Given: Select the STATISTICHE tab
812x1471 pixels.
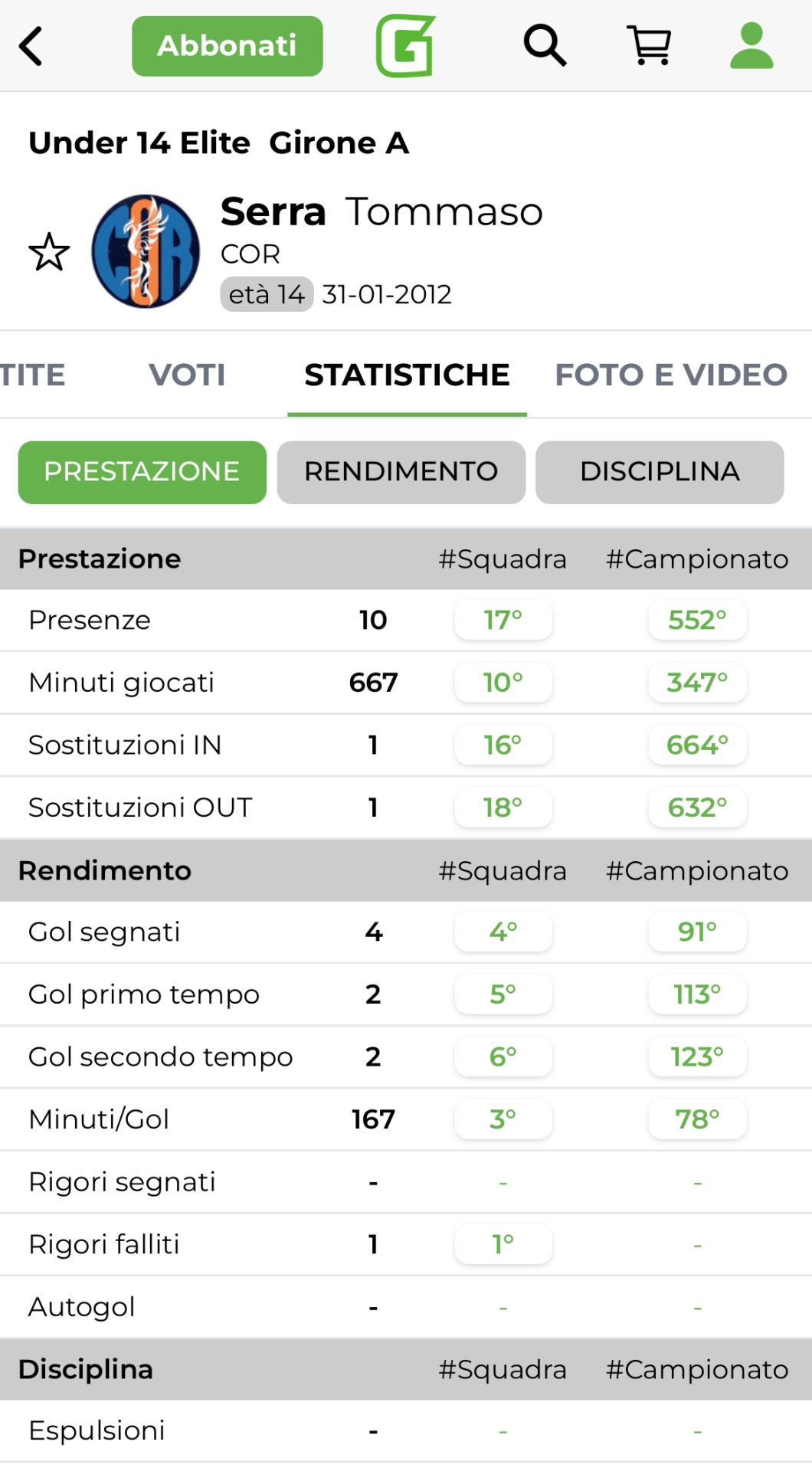Looking at the screenshot, I should click(407, 375).
